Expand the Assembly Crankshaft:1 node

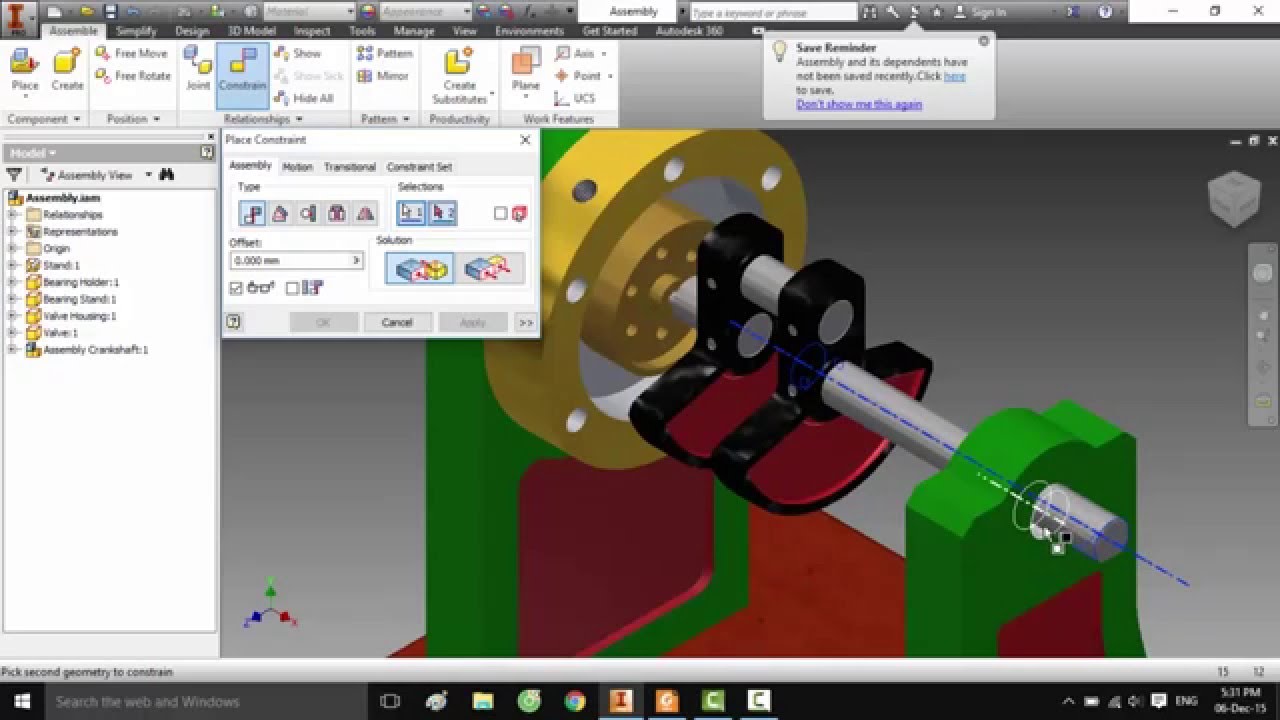coord(12,350)
